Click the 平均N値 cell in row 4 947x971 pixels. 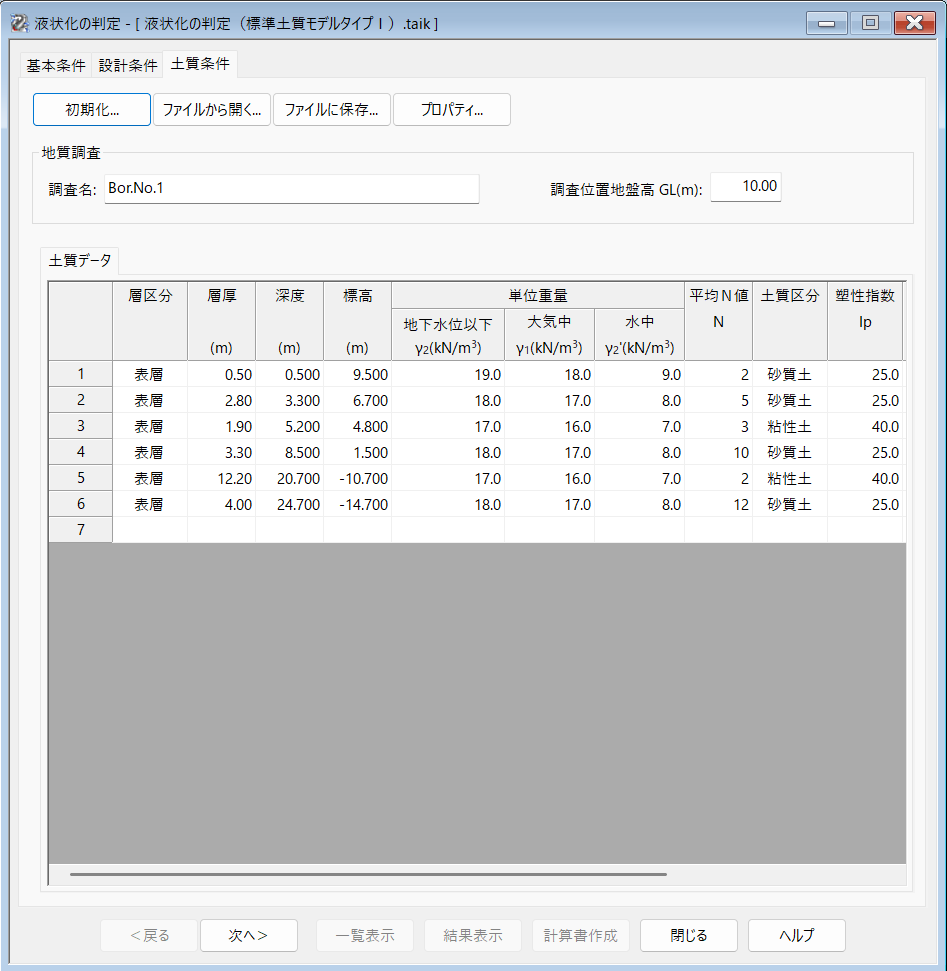pos(718,452)
